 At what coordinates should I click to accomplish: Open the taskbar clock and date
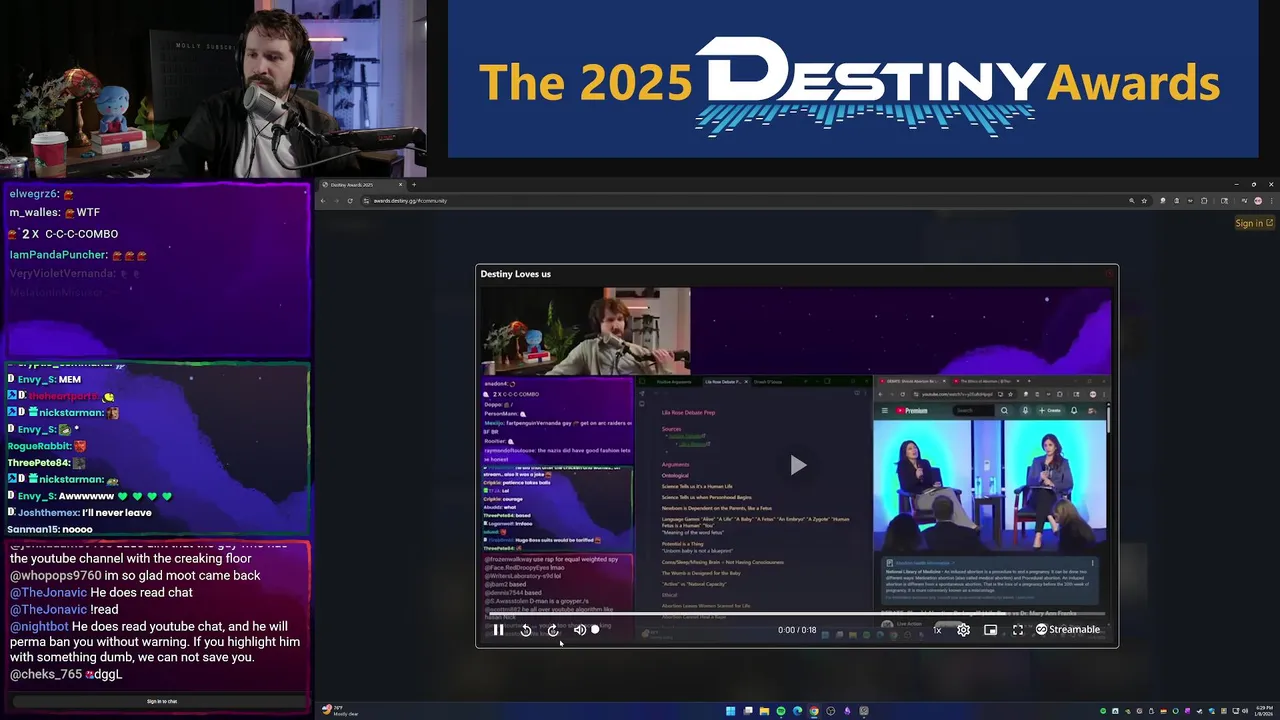[x=1265, y=711]
